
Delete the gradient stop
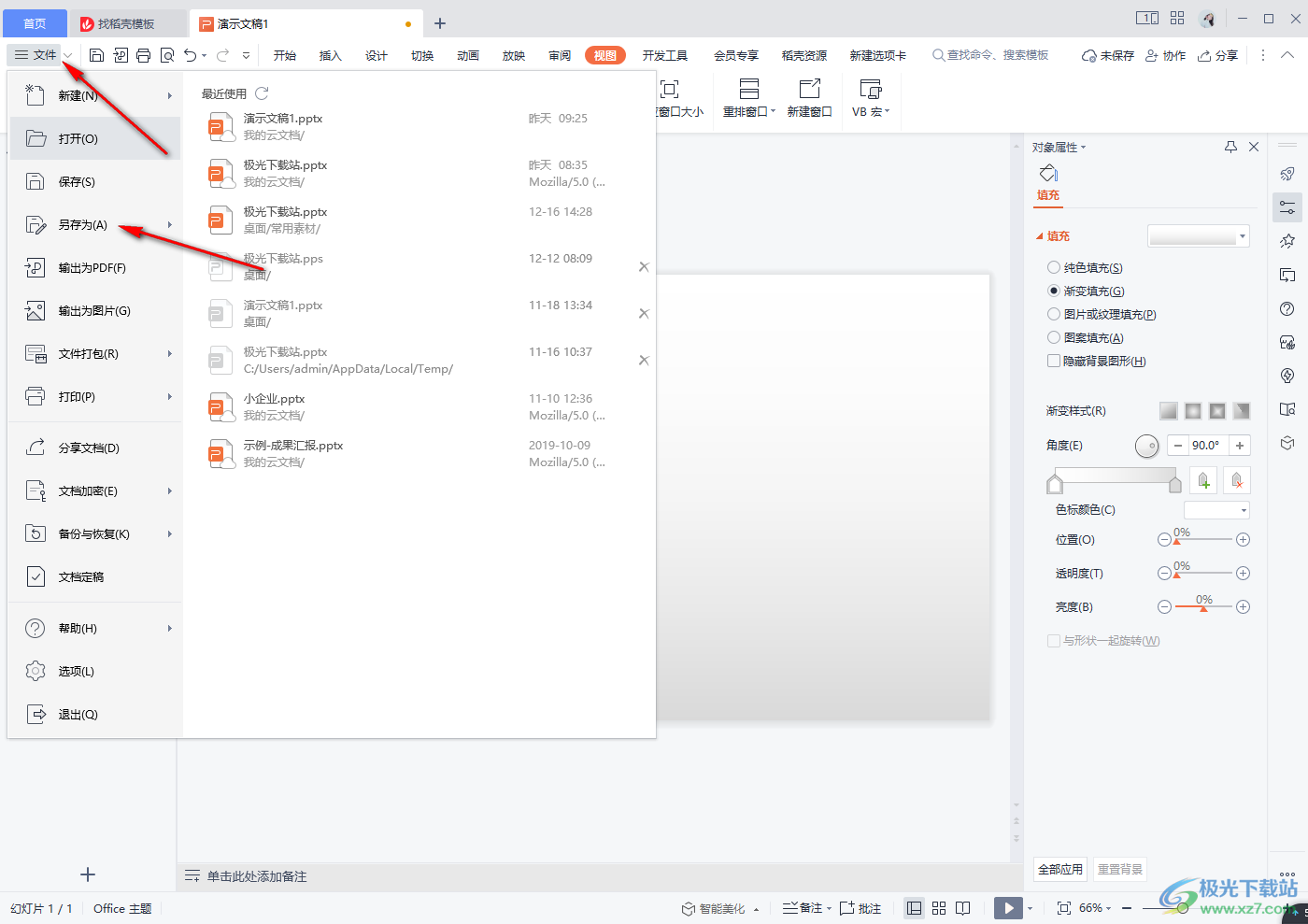pos(1237,480)
